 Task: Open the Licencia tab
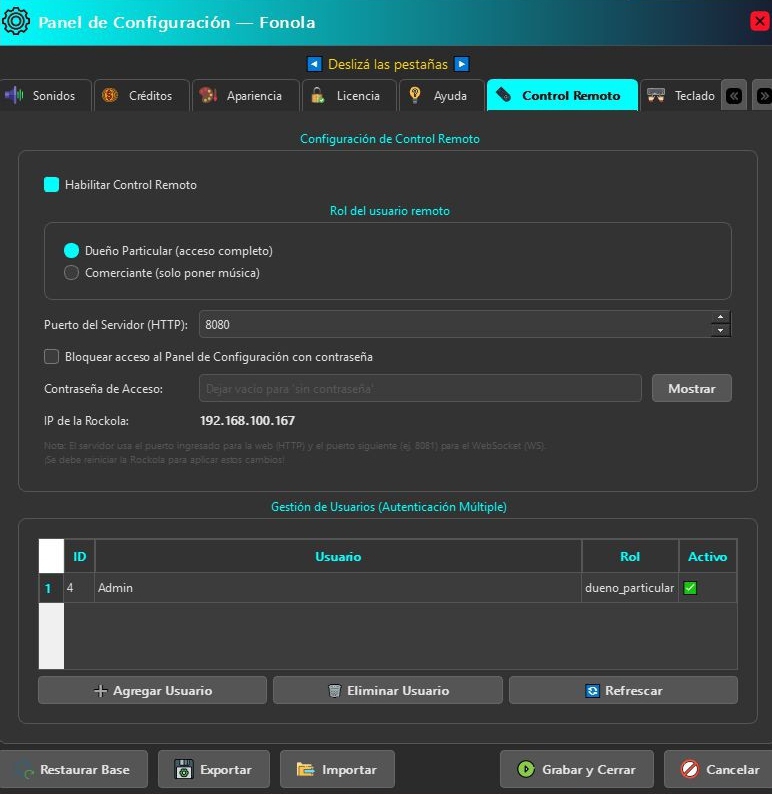(x=349, y=95)
